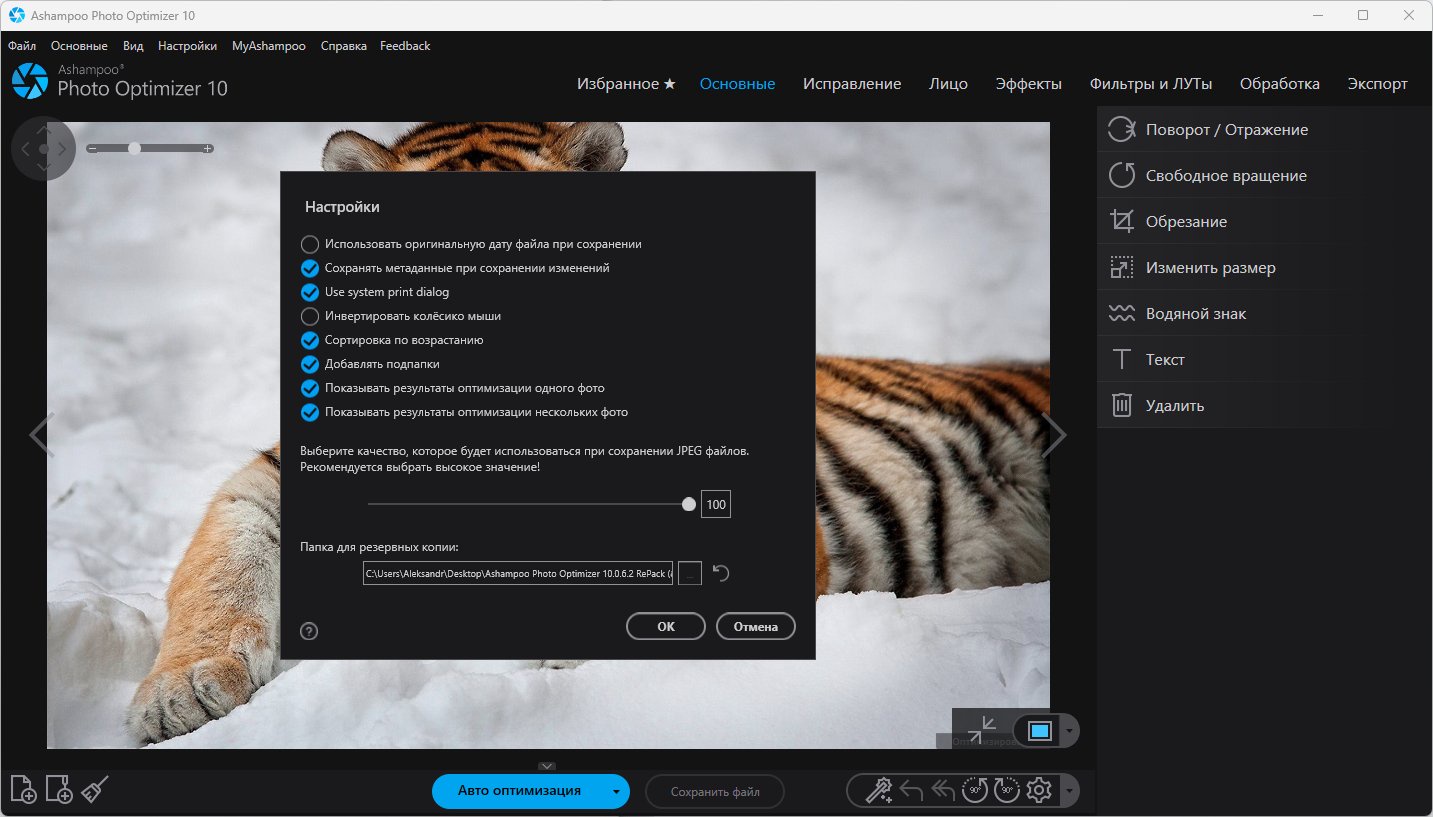Open the Эффекты tab
Viewport: 1433px width, 817px height.
[x=1028, y=84]
